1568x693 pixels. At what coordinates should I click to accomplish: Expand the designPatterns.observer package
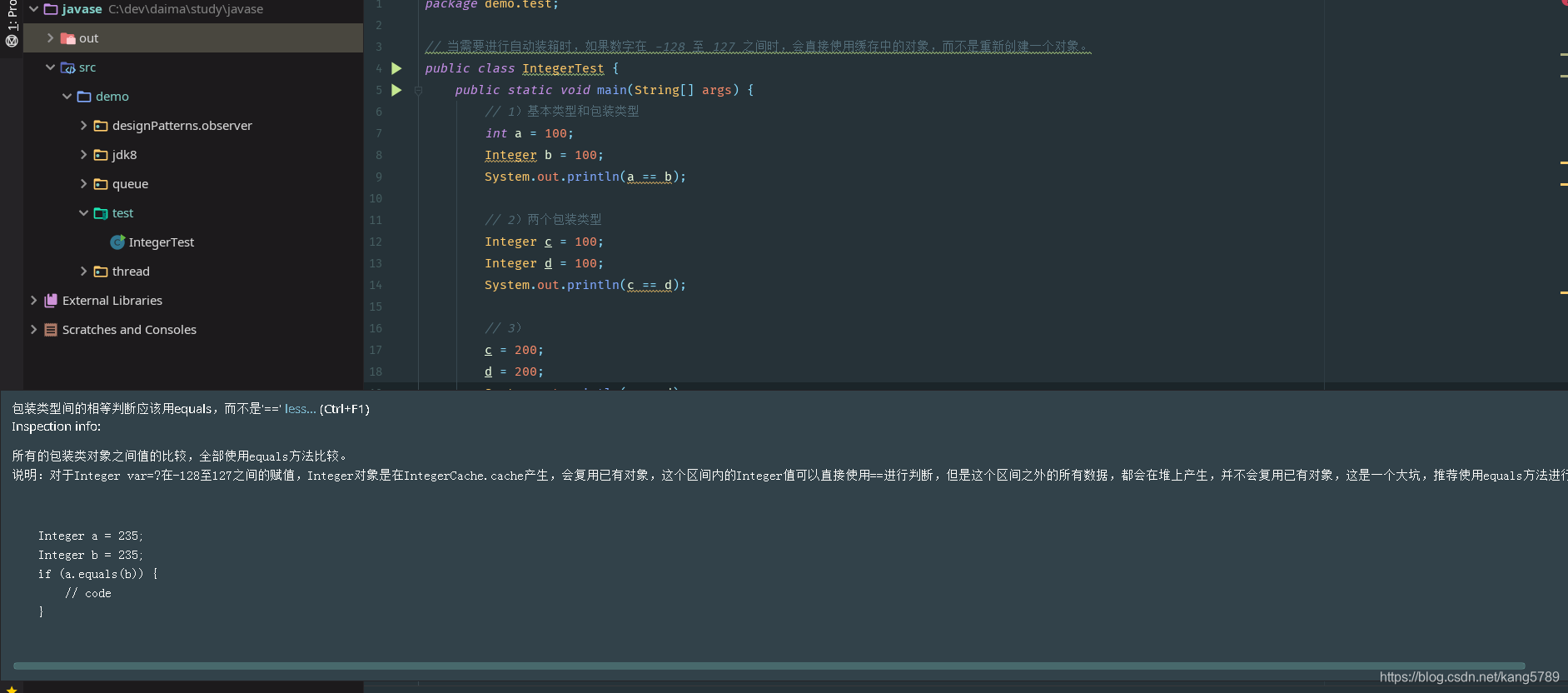[x=83, y=126]
